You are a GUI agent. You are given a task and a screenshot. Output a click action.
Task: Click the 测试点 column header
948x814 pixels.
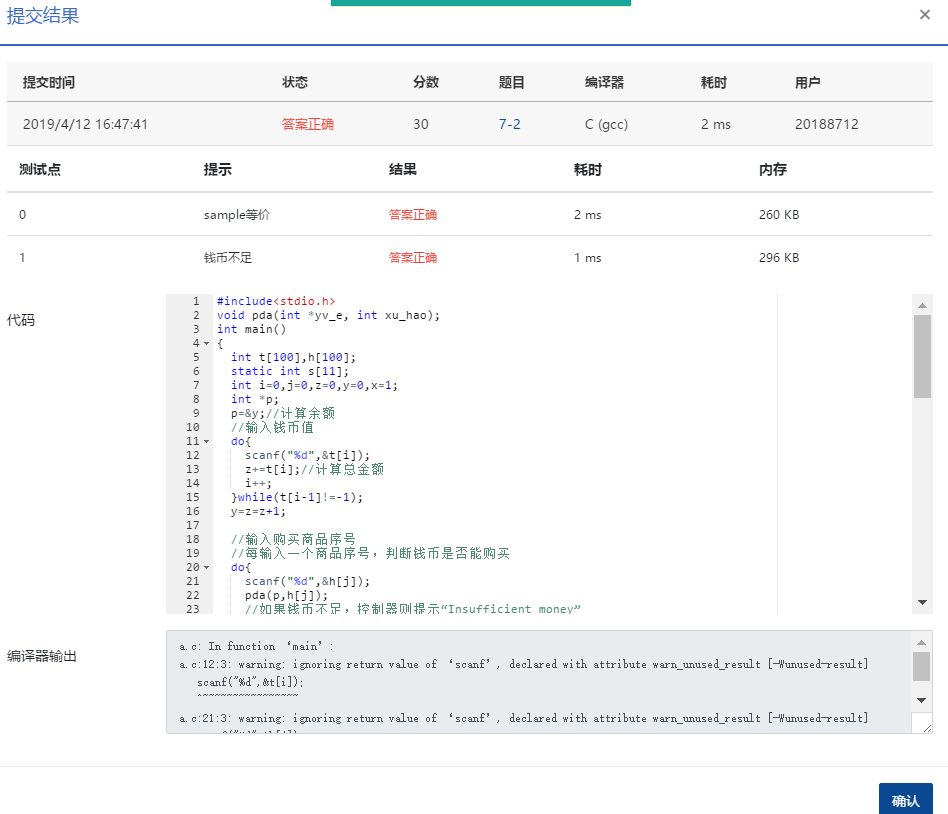pos(40,169)
